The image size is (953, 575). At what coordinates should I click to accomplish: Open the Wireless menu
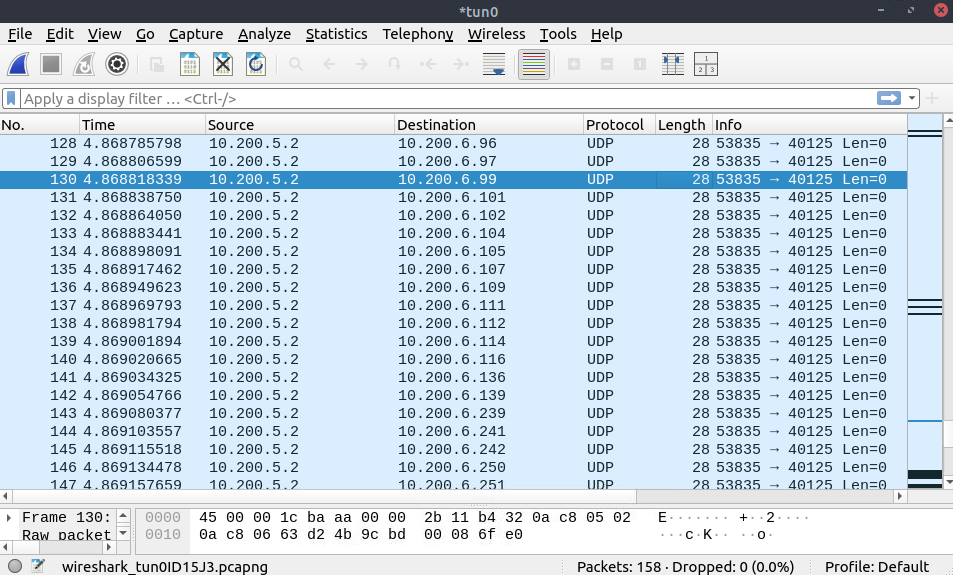pos(497,34)
